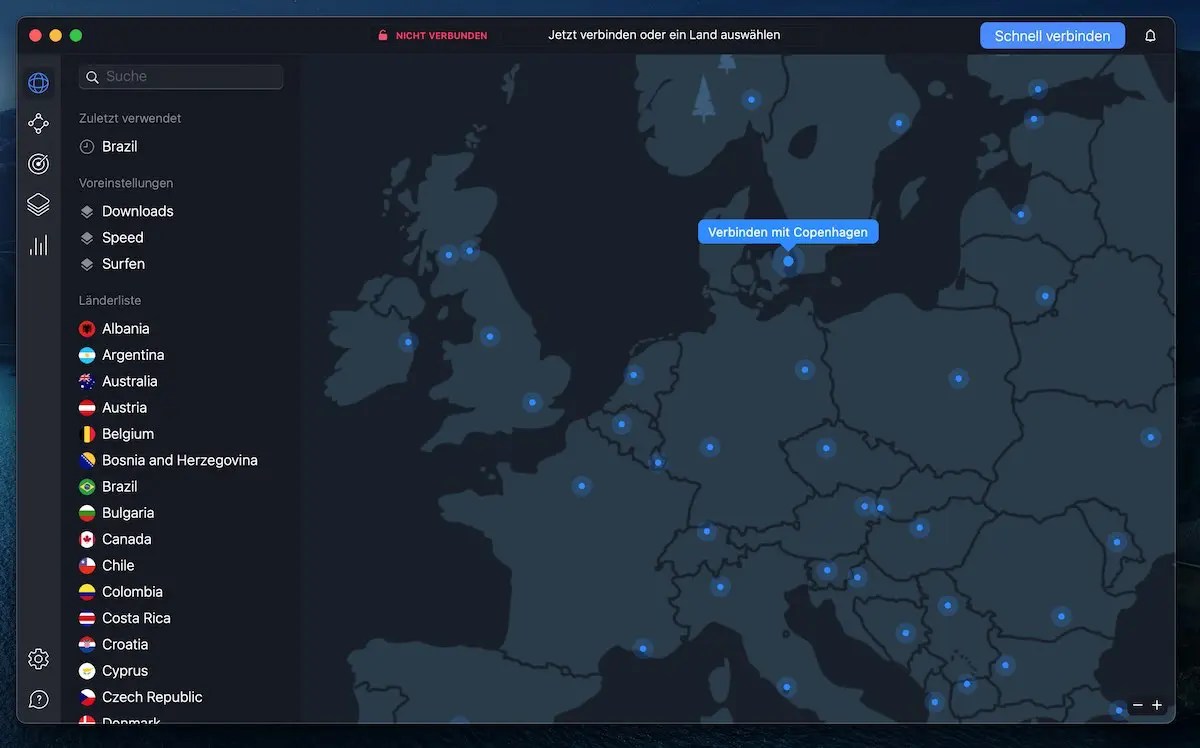Click Colombia flag icon
Image resolution: width=1200 pixels, height=748 pixels.
(x=87, y=592)
